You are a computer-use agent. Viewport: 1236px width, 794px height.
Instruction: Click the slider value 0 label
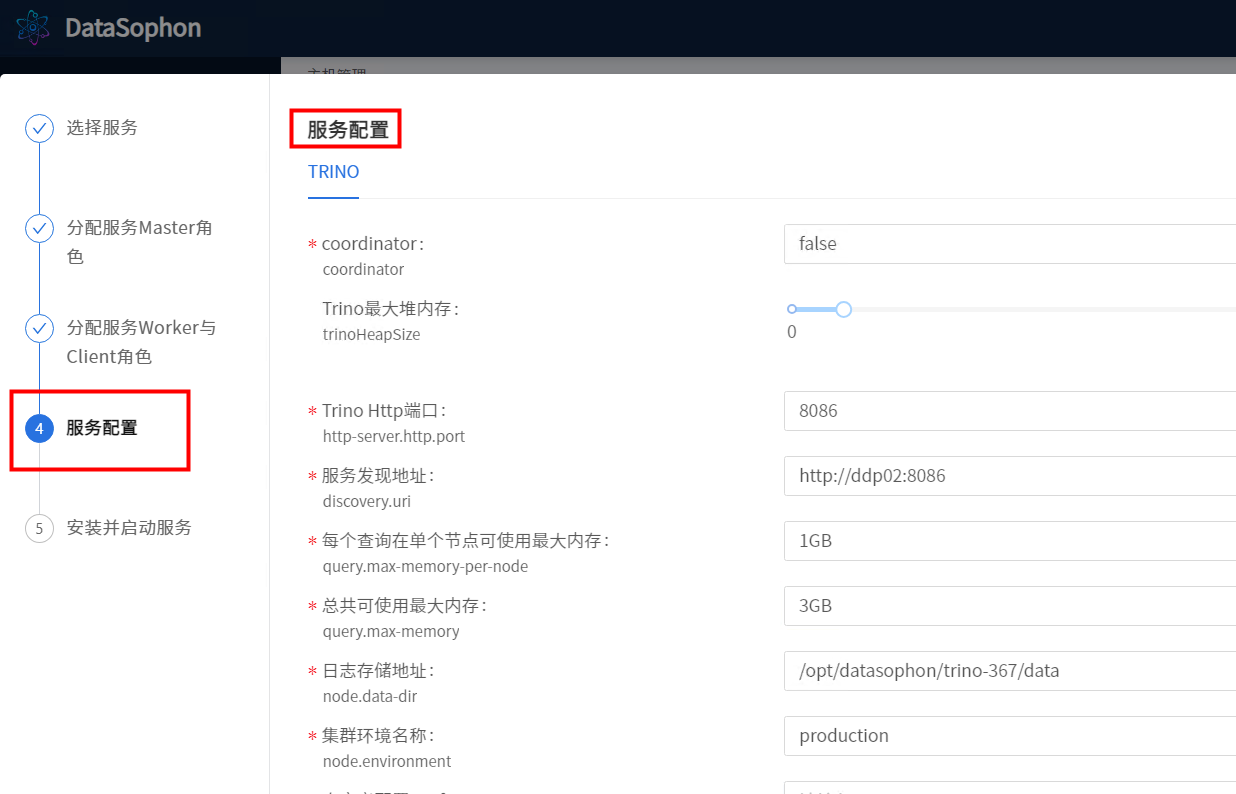click(792, 332)
